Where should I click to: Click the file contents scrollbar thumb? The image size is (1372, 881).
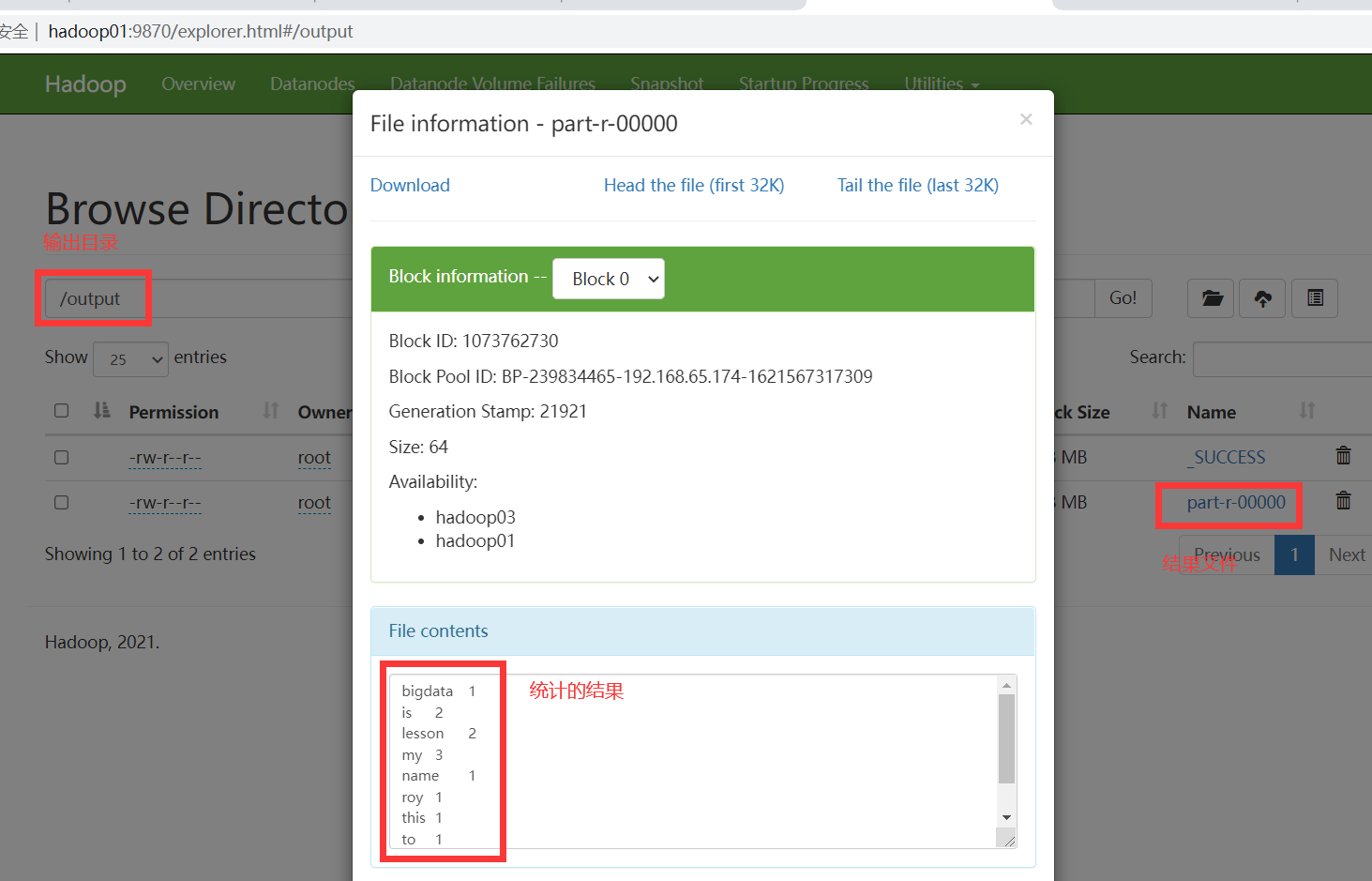click(1006, 738)
